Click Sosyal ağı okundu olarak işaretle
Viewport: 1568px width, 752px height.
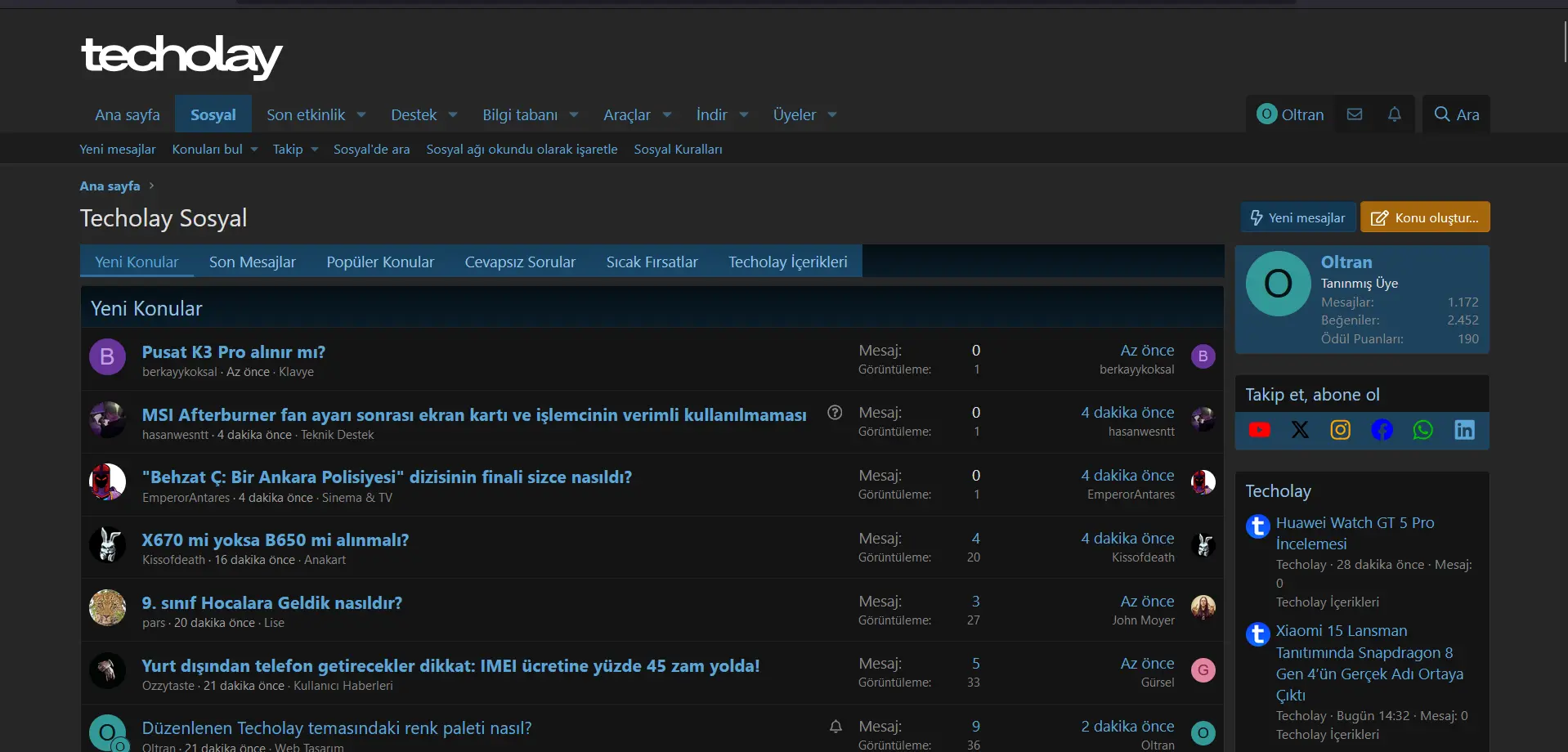tap(522, 150)
